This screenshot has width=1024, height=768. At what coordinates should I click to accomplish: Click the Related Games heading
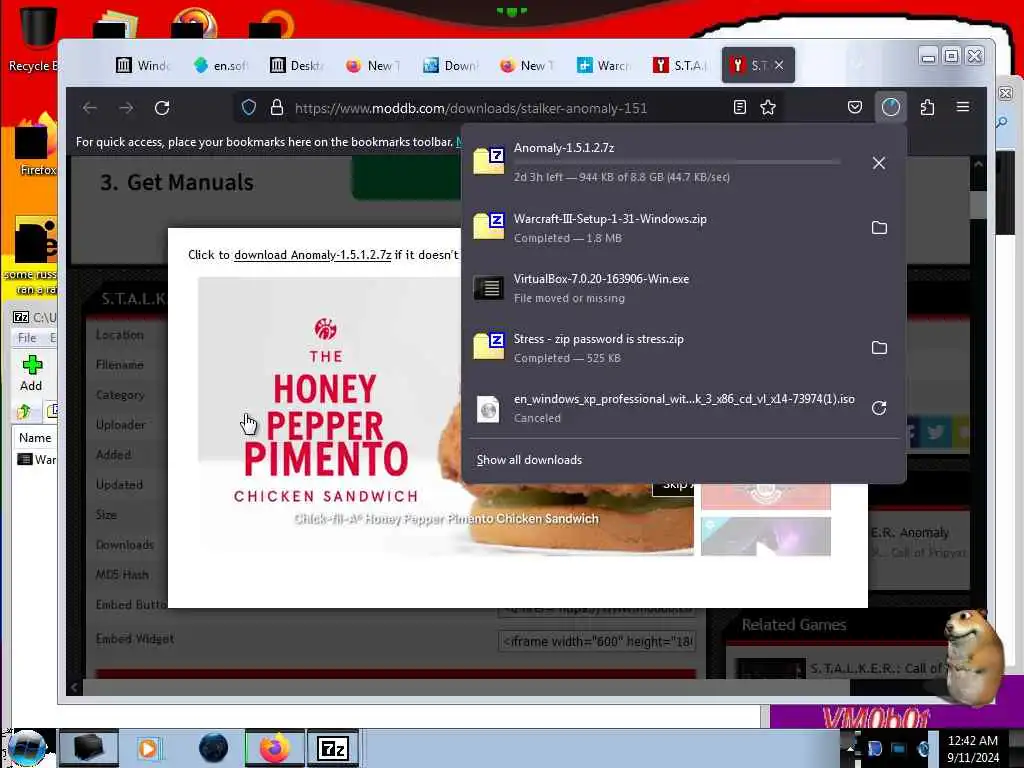click(793, 625)
